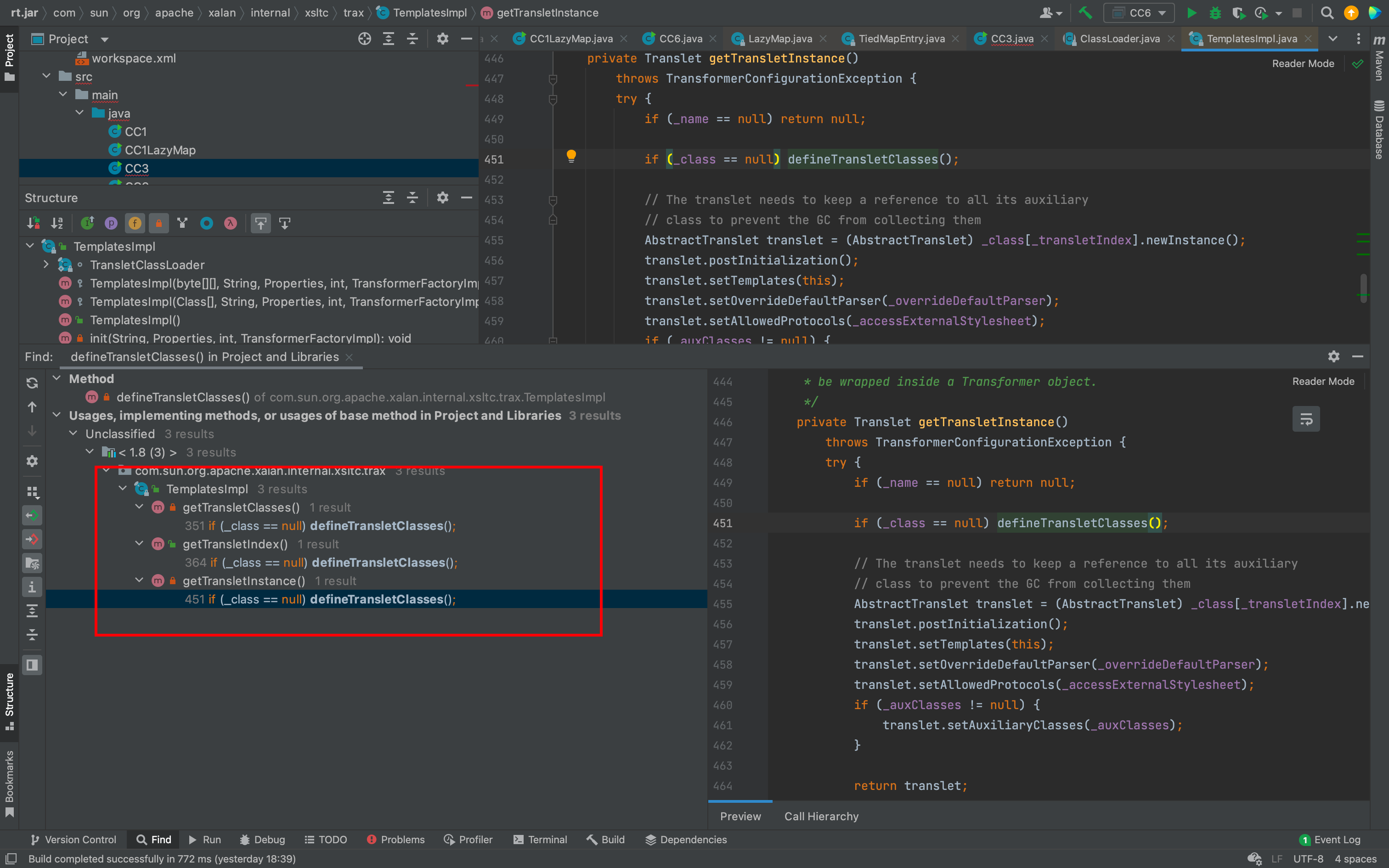Open the Terminal tool window

pyautogui.click(x=540, y=840)
